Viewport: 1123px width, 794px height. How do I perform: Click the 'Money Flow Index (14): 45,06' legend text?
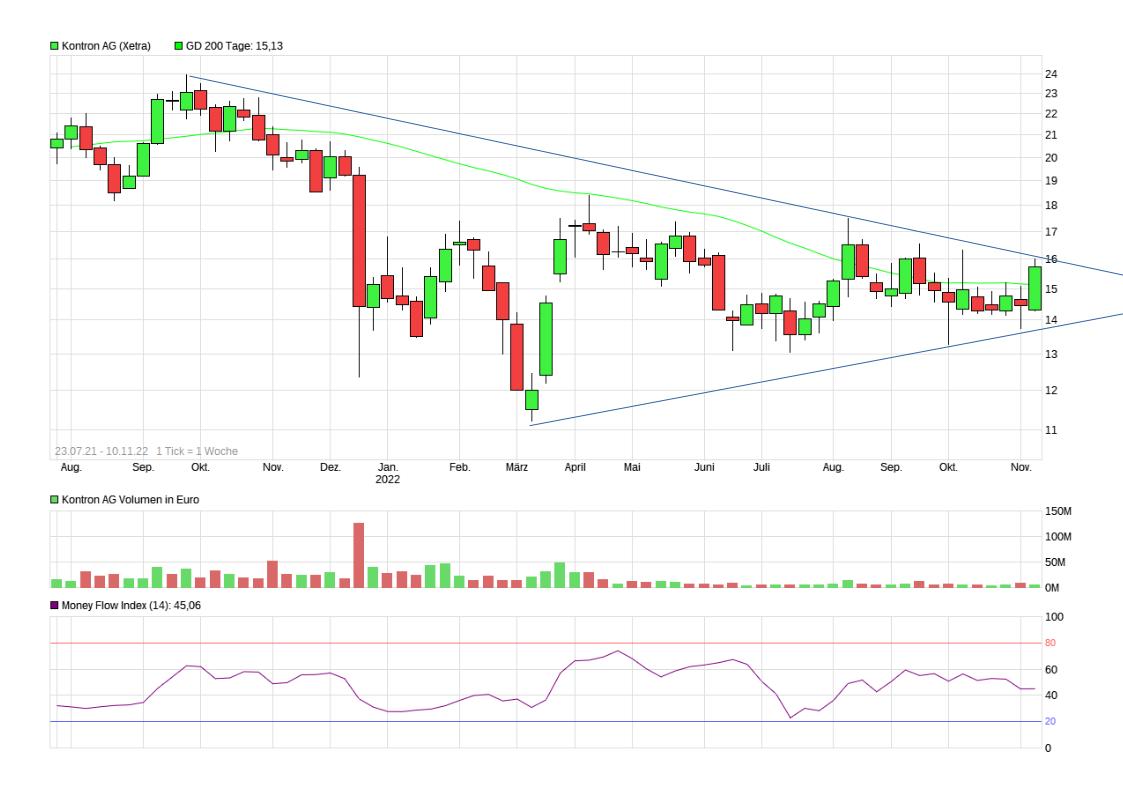click(x=132, y=605)
